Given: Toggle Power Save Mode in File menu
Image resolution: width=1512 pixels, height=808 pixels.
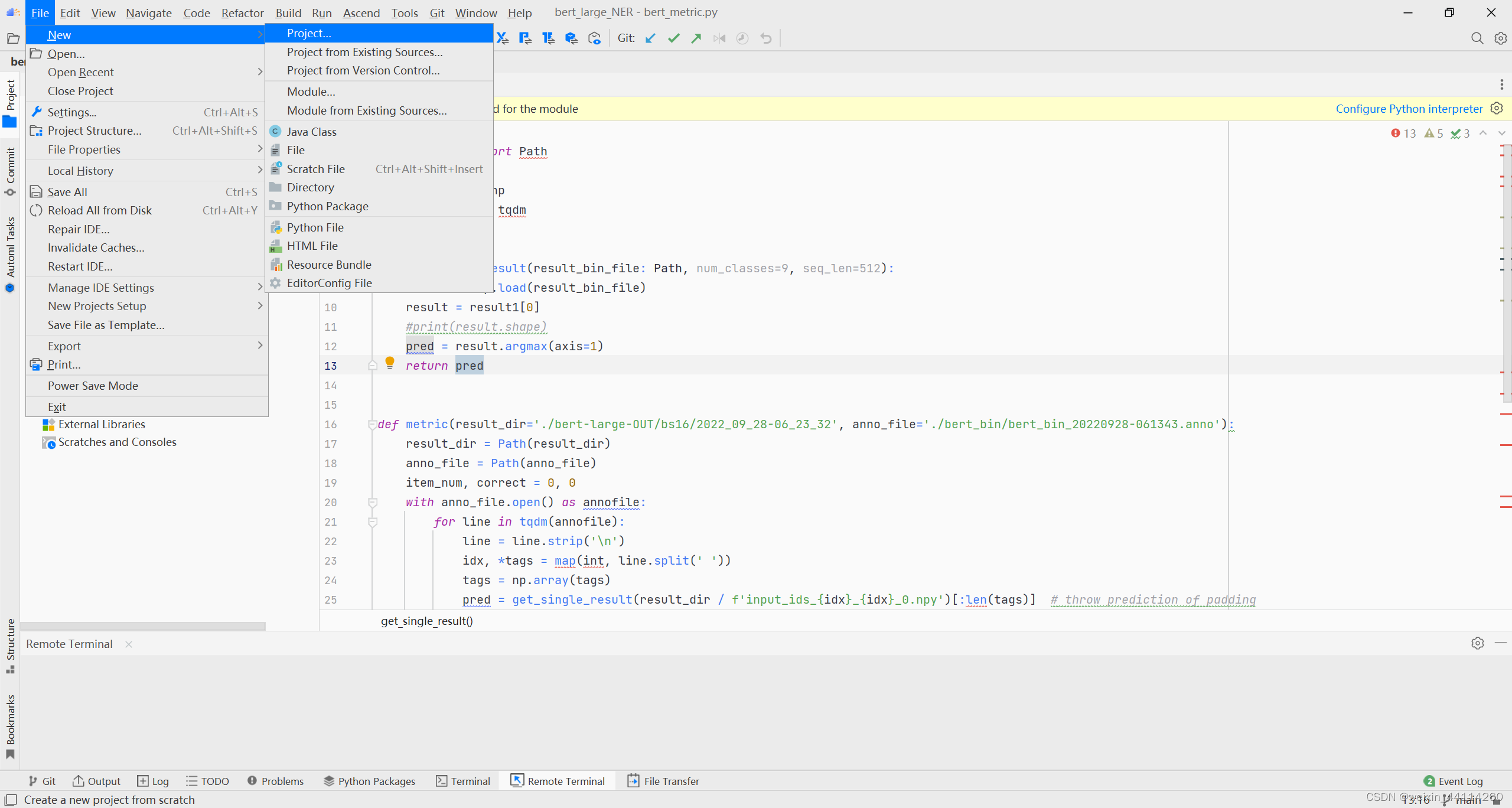Looking at the screenshot, I should tap(93, 386).
